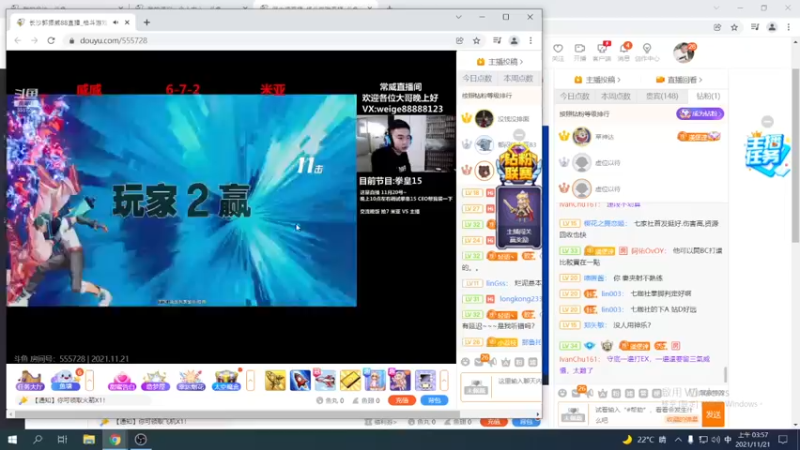Open Windows taskbar search
Viewport: 800px width, 450px height.
[x=37, y=439]
